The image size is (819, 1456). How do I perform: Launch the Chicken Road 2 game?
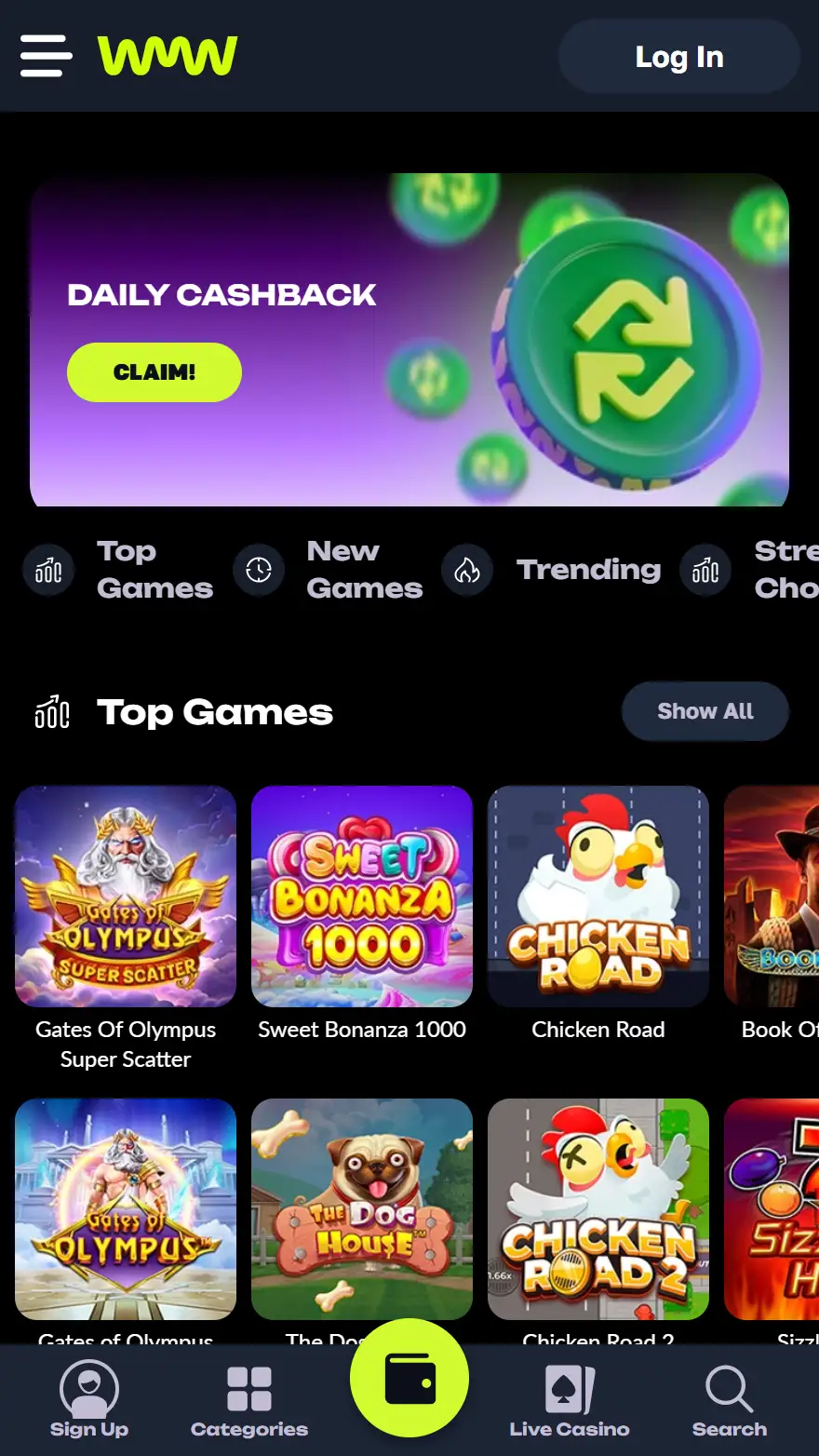tap(598, 1209)
